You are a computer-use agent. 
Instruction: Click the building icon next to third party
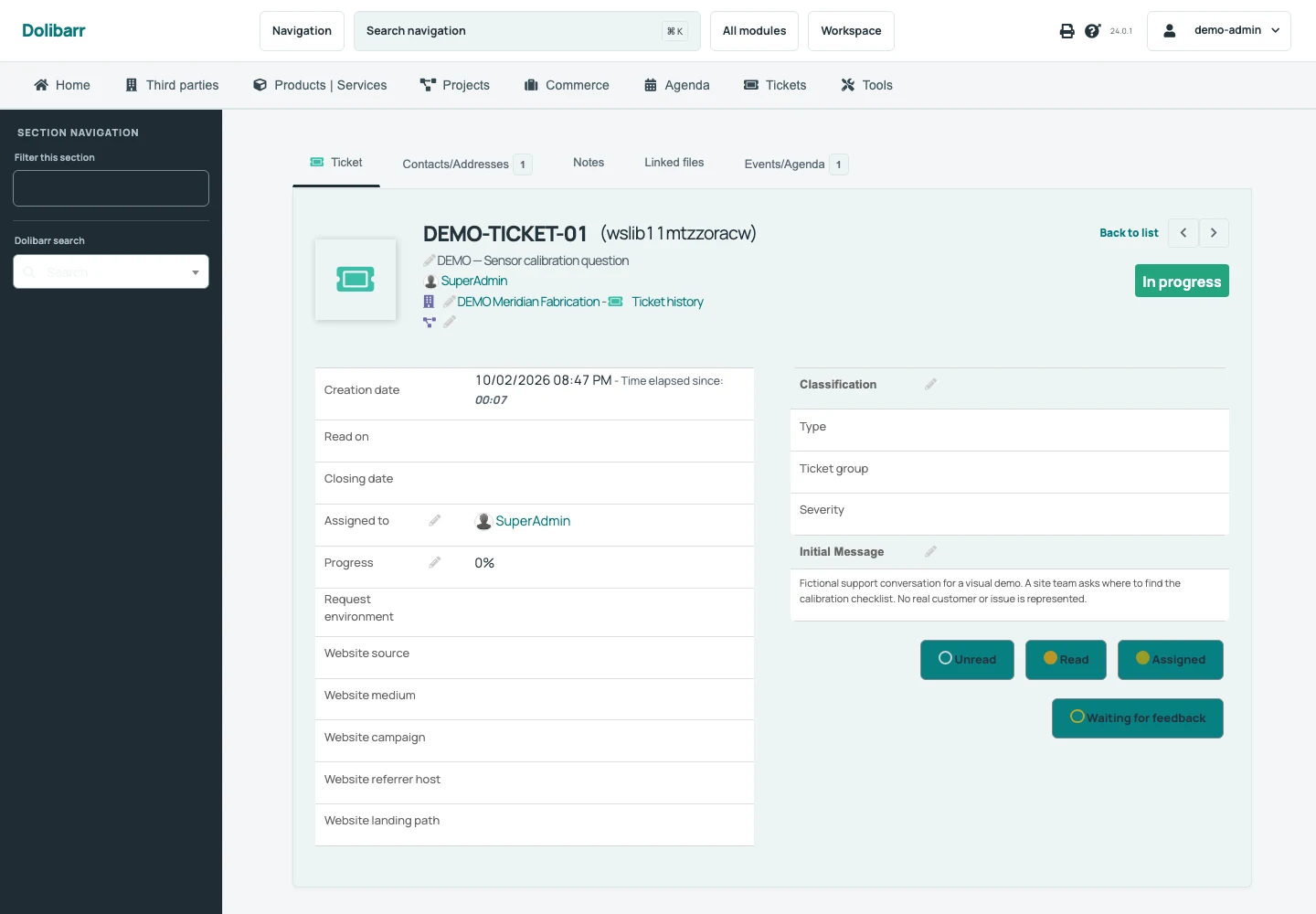tap(429, 302)
